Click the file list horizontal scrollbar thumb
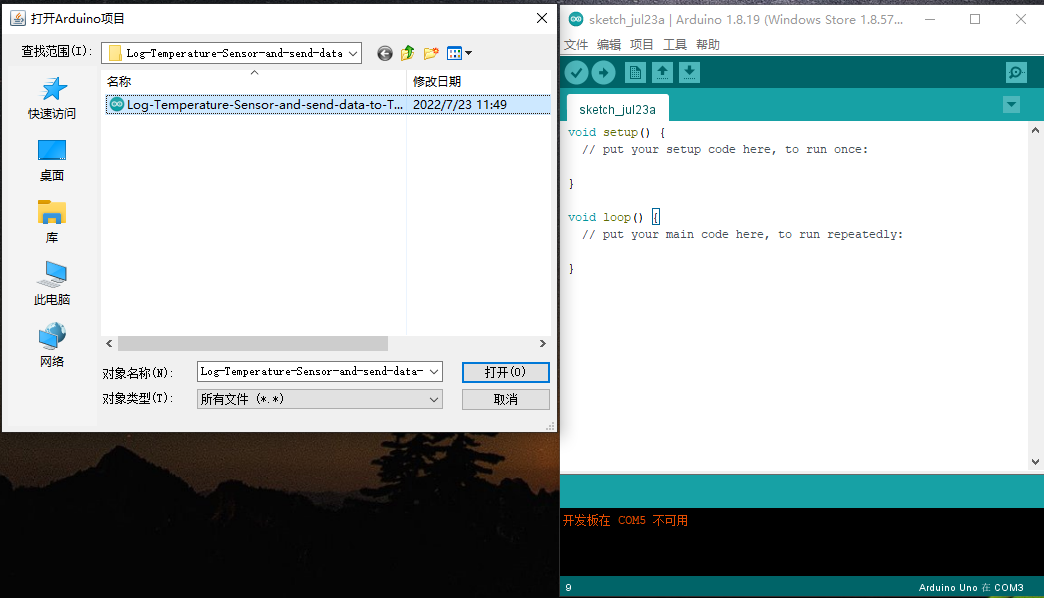The image size is (1044, 598). 253,344
